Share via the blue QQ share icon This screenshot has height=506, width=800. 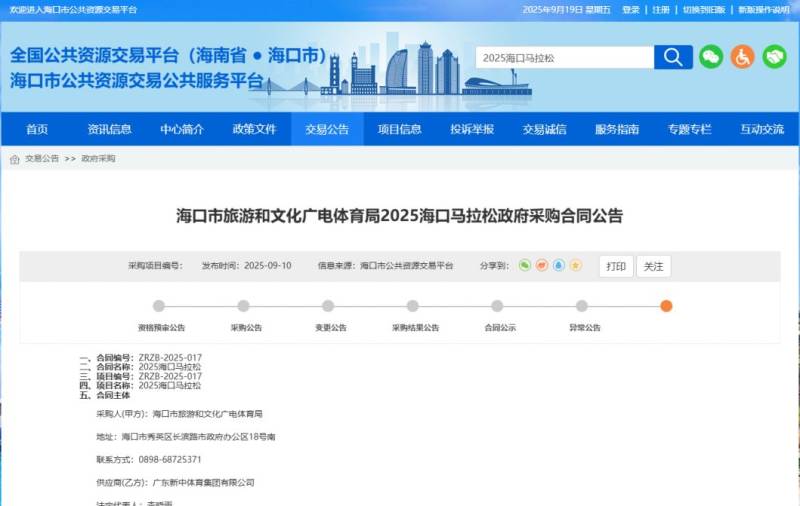(x=559, y=265)
